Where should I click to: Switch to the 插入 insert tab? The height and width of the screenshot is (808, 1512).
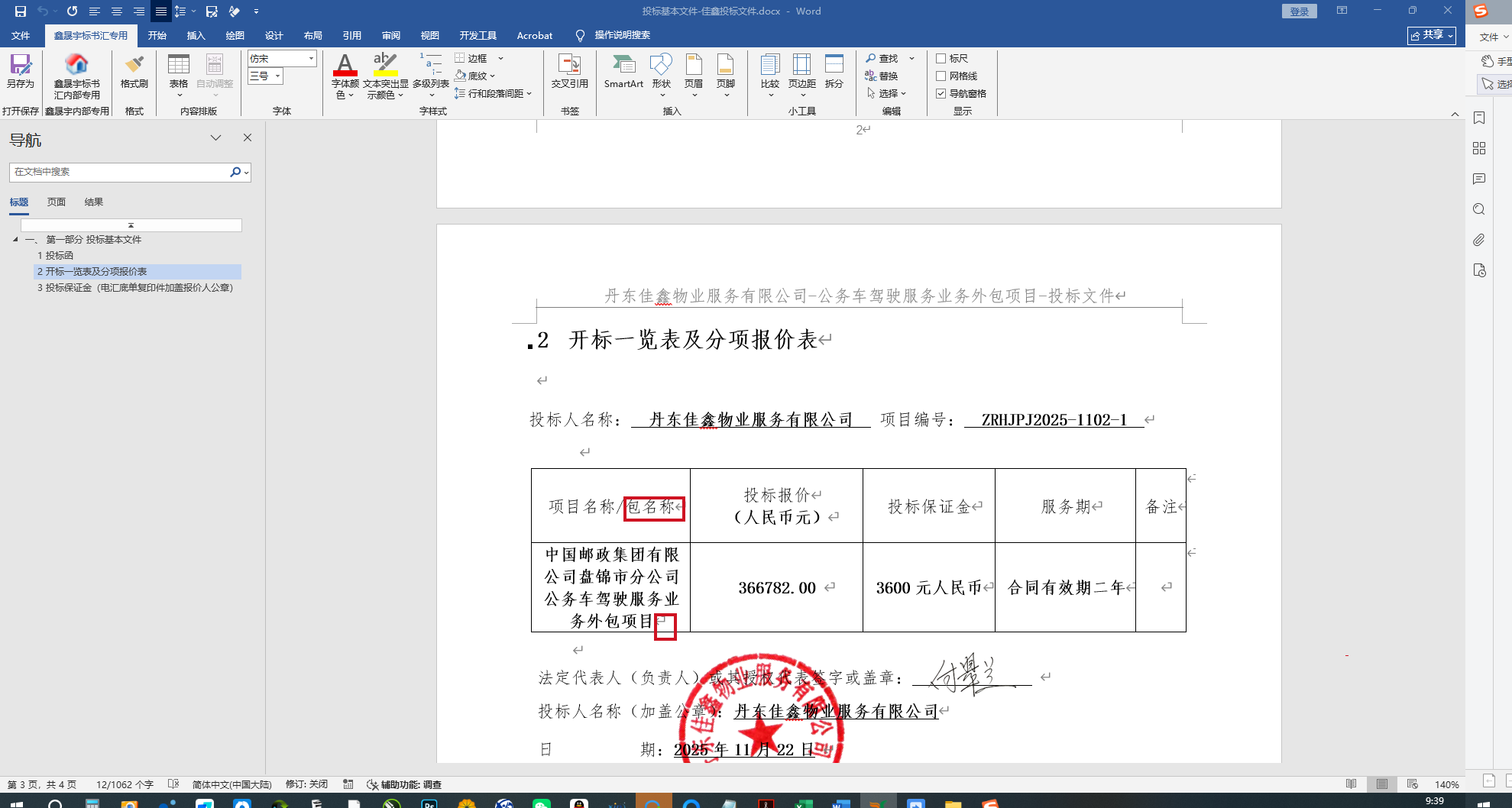(x=196, y=35)
